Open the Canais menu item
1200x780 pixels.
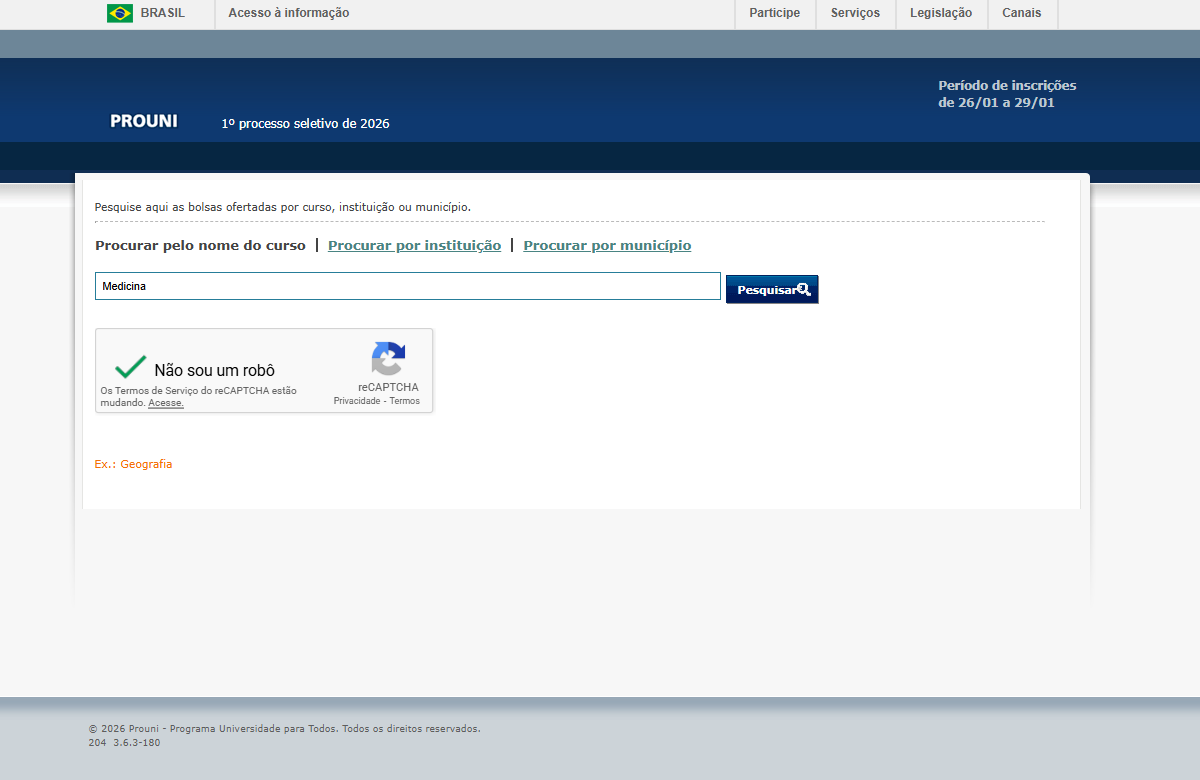click(1021, 13)
